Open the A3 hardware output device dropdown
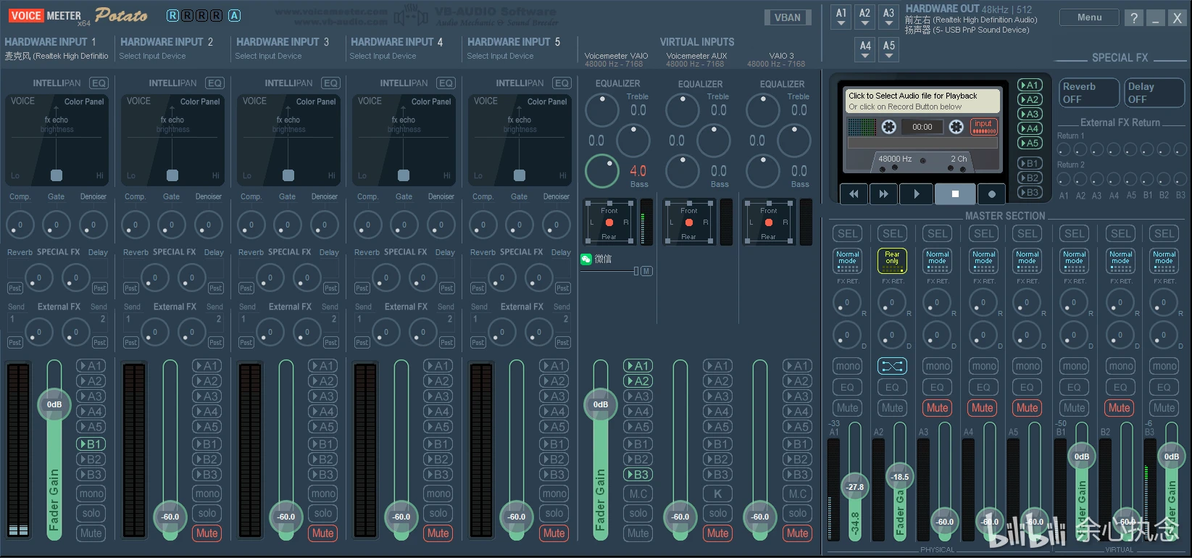 pyautogui.click(x=889, y=17)
